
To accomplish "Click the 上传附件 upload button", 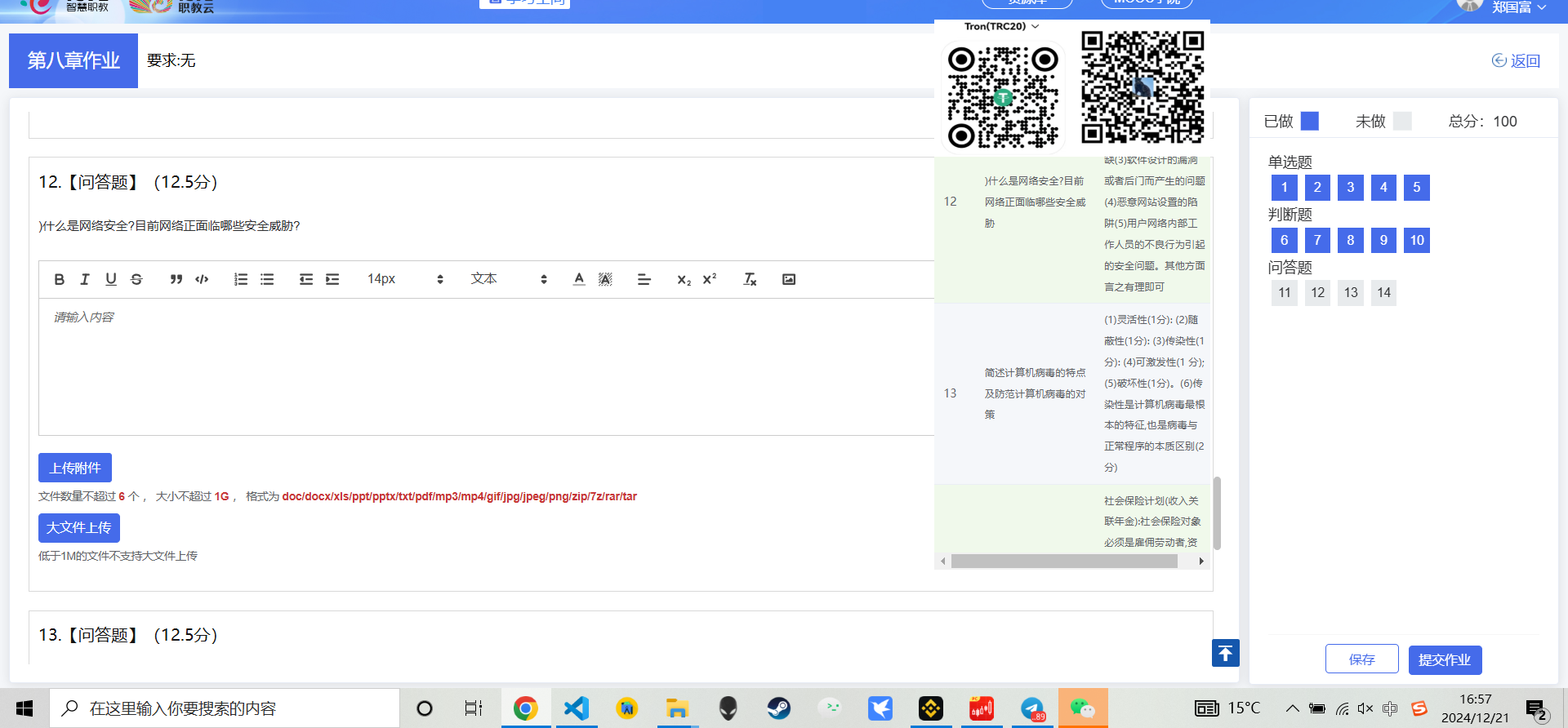I will pyautogui.click(x=75, y=468).
